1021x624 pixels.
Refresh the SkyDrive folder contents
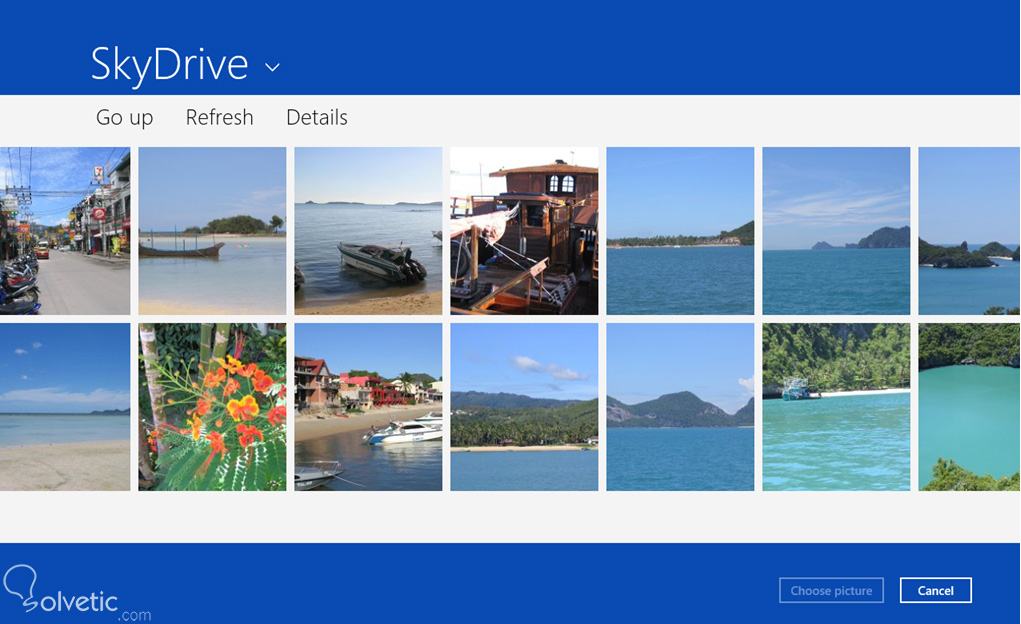(219, 117)
